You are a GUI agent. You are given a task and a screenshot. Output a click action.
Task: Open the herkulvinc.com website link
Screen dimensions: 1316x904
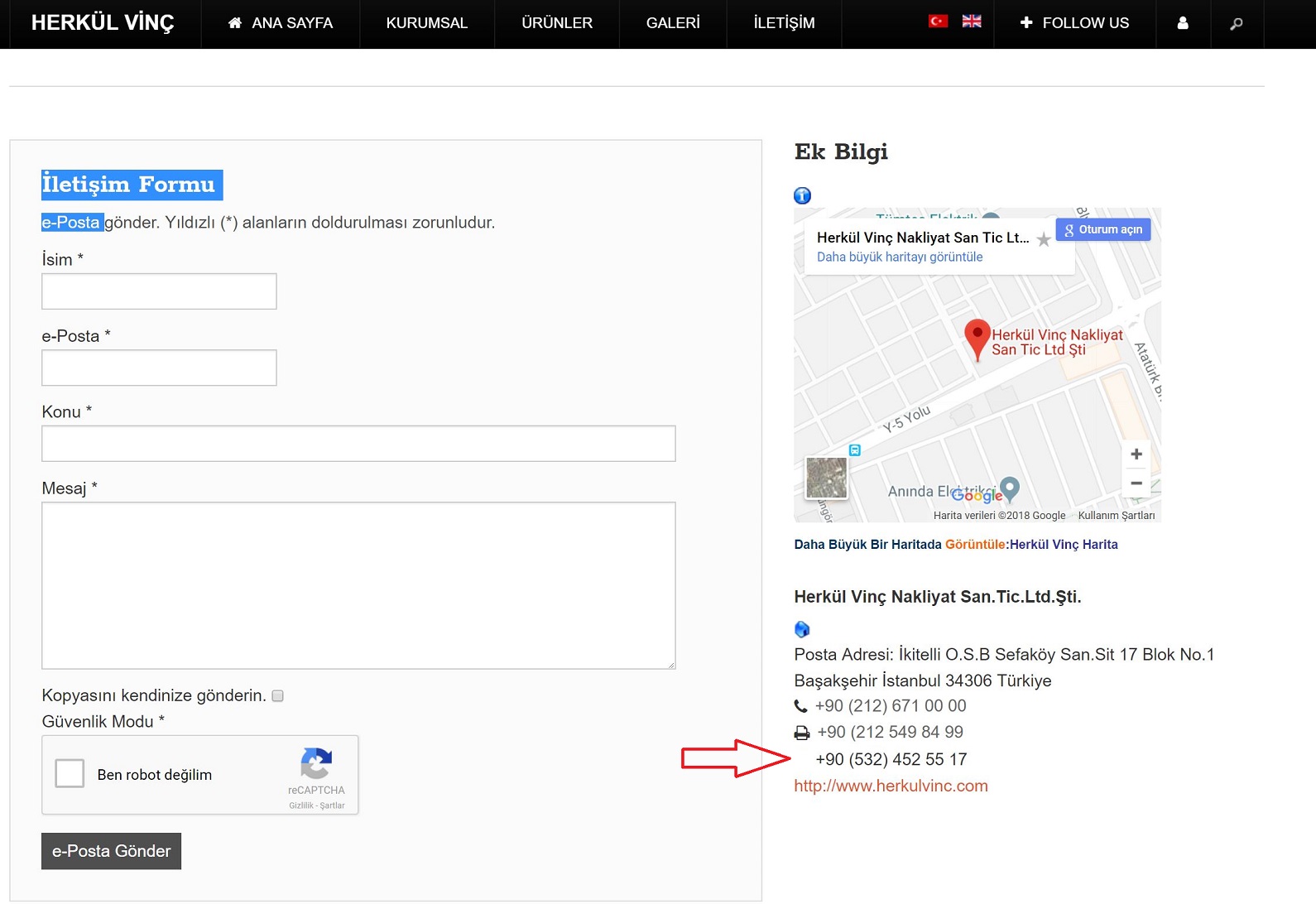(891, 786)
